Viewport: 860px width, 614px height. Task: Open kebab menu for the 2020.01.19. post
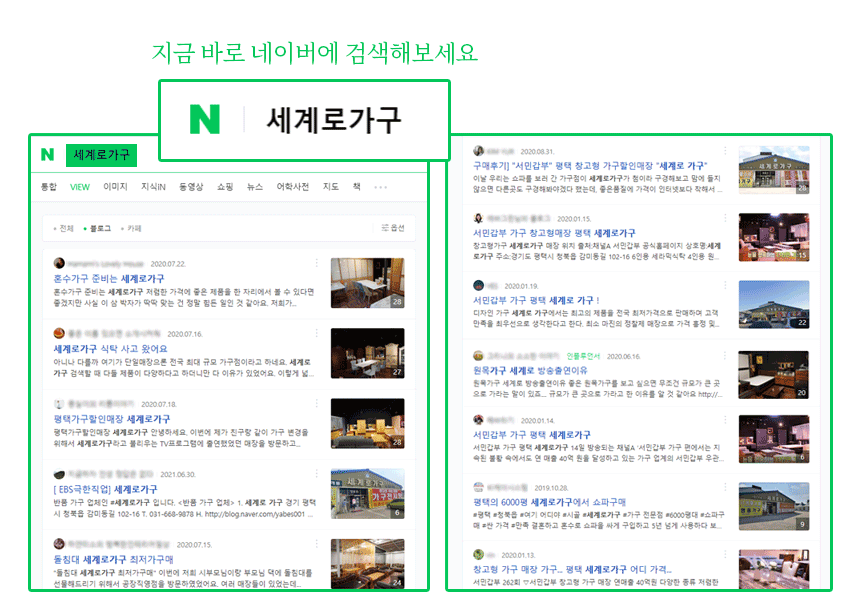click(725, 286)
